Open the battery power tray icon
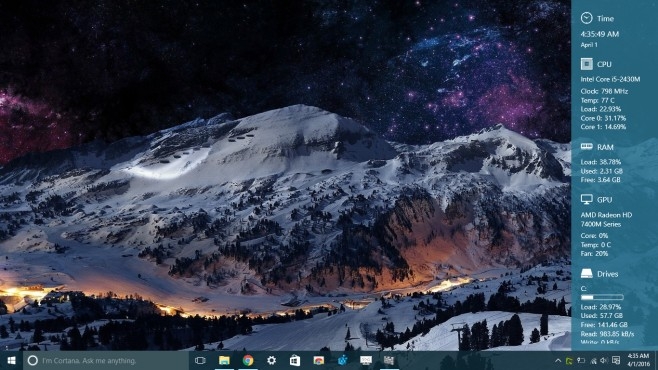Screen dimensions: 658x370 (581, 360)
